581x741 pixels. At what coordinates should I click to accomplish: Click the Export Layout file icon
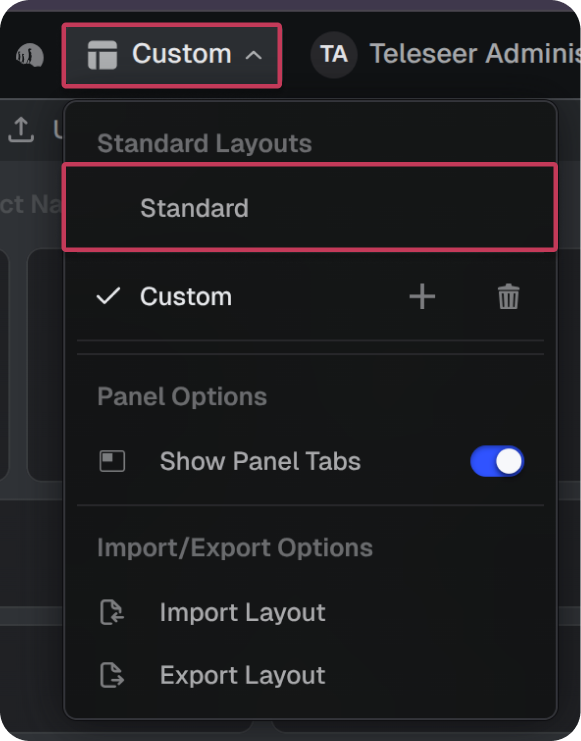(112, 675)
